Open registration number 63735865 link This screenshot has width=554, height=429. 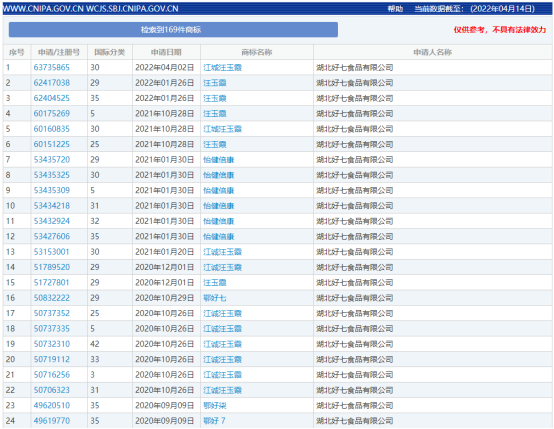pyautogui.click(x=52, y=67)
